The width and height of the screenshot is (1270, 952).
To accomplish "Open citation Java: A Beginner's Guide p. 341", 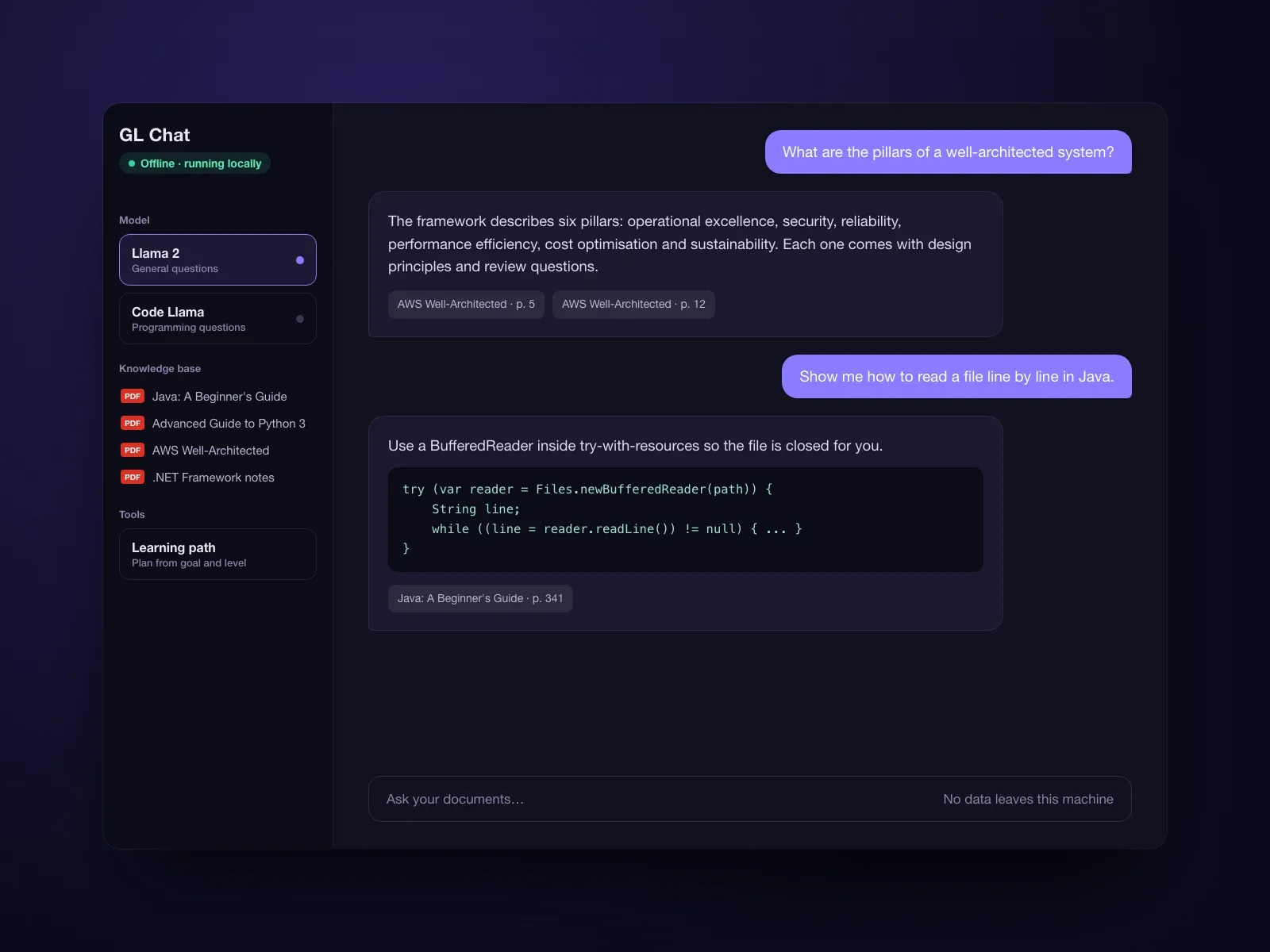I will pyautogui.click(x=480, y=598).
